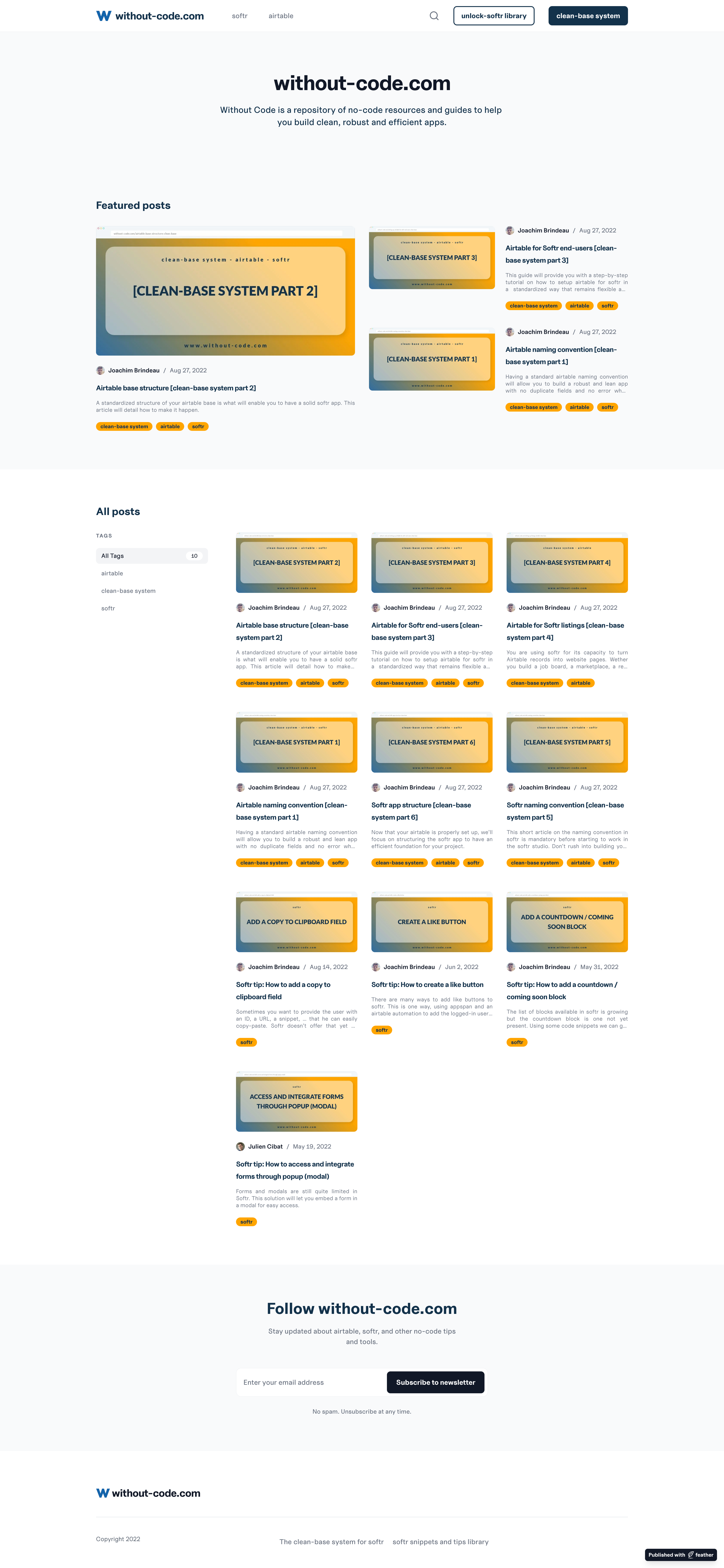This screenshot has height=1568, width=724.
Task: Click softr tag under popup modal post
Action: click(x=247, y=1222)
